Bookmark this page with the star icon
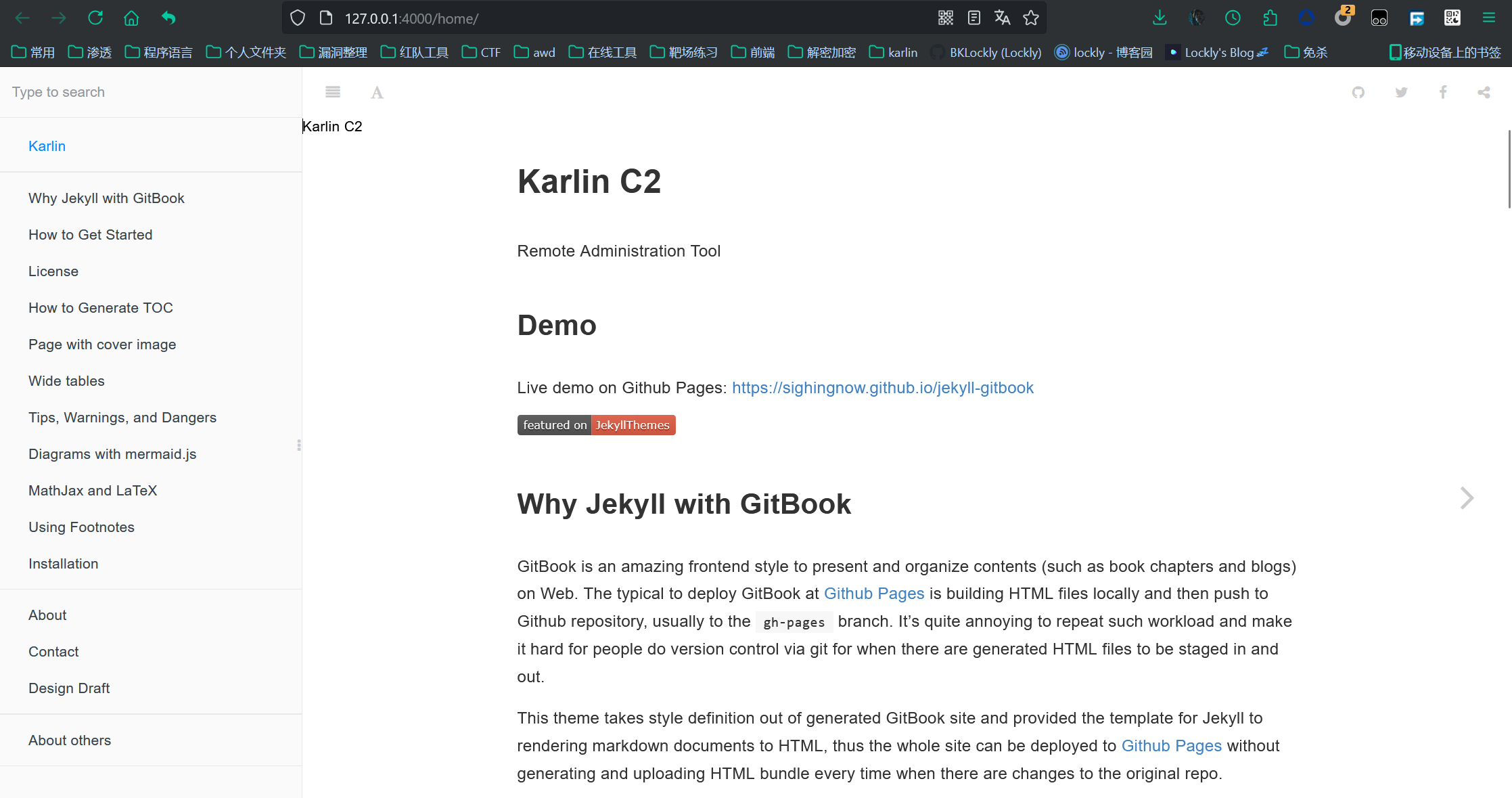 1031,18
